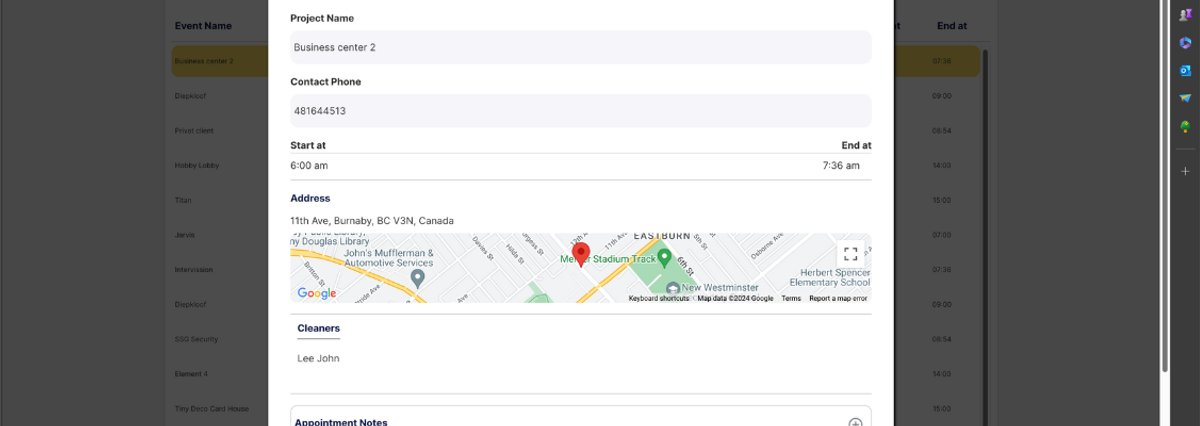1200x426 pixels.
Task: Click the Event Name column header
Action: (203, 26)
